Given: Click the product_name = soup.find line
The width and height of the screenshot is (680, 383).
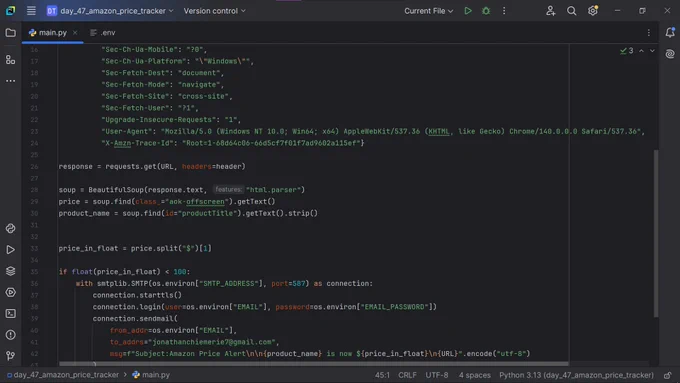Looking at the screenshot, I should pyautogui.click(x=188, y=213).
